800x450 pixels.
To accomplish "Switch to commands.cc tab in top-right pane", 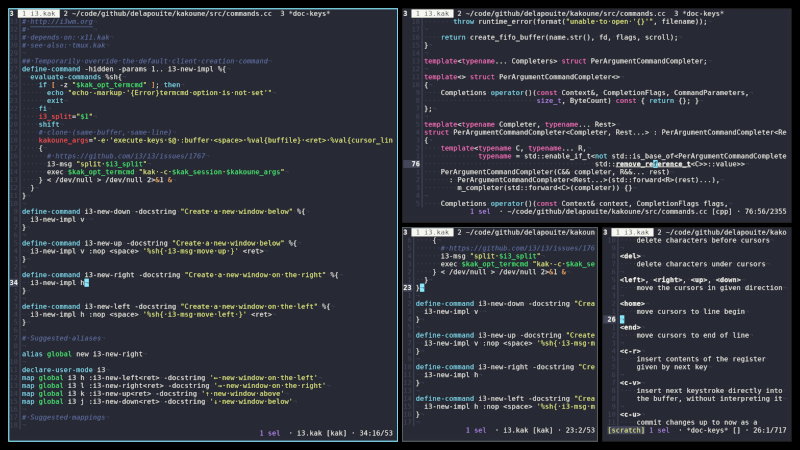I will [561, 14].
